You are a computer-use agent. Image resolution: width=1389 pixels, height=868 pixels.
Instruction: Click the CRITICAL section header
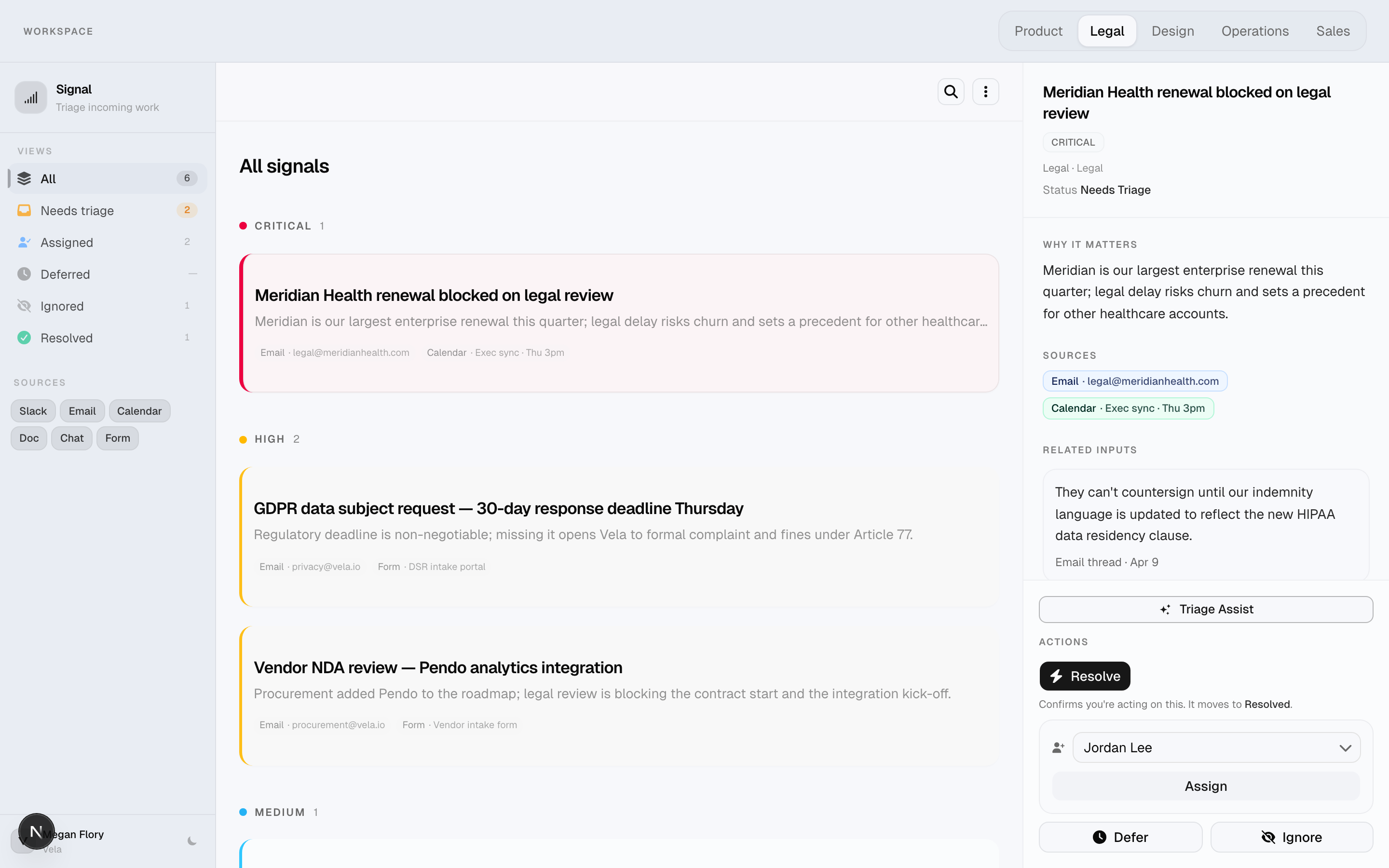coord(282,226)
